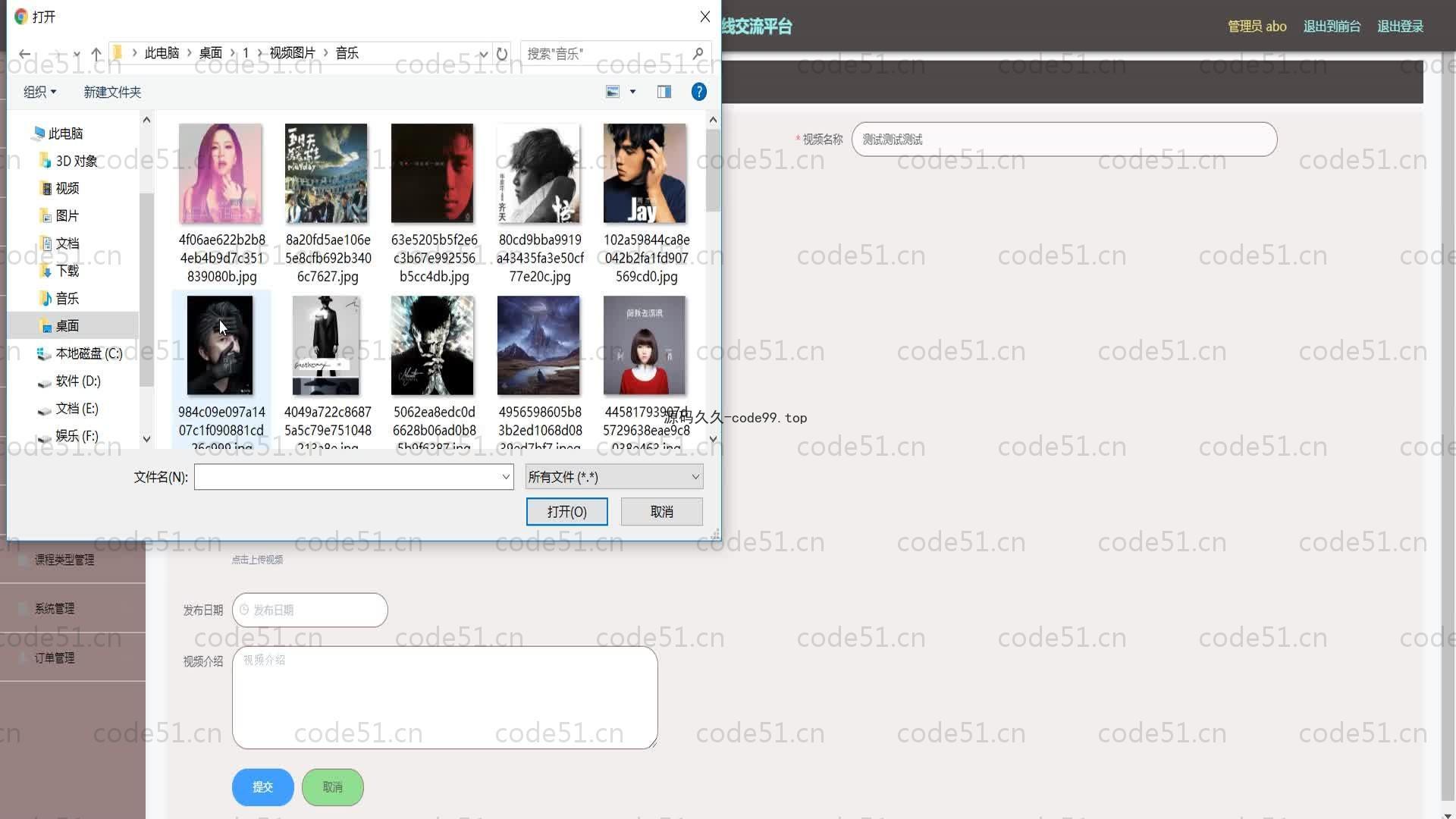This screenshot has width=1456, height=819.
Task: Go up one folder level arrow
Action: [96, 54]
